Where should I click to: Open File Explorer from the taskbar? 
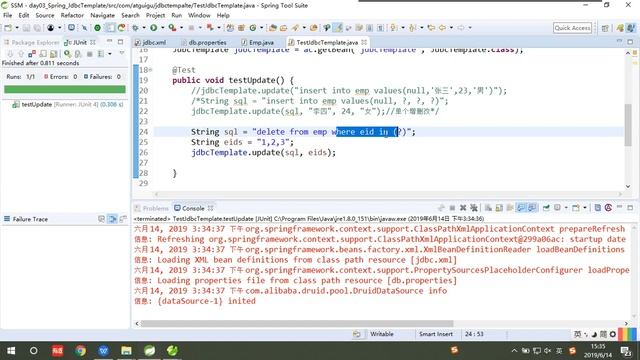tap(126, 351)
